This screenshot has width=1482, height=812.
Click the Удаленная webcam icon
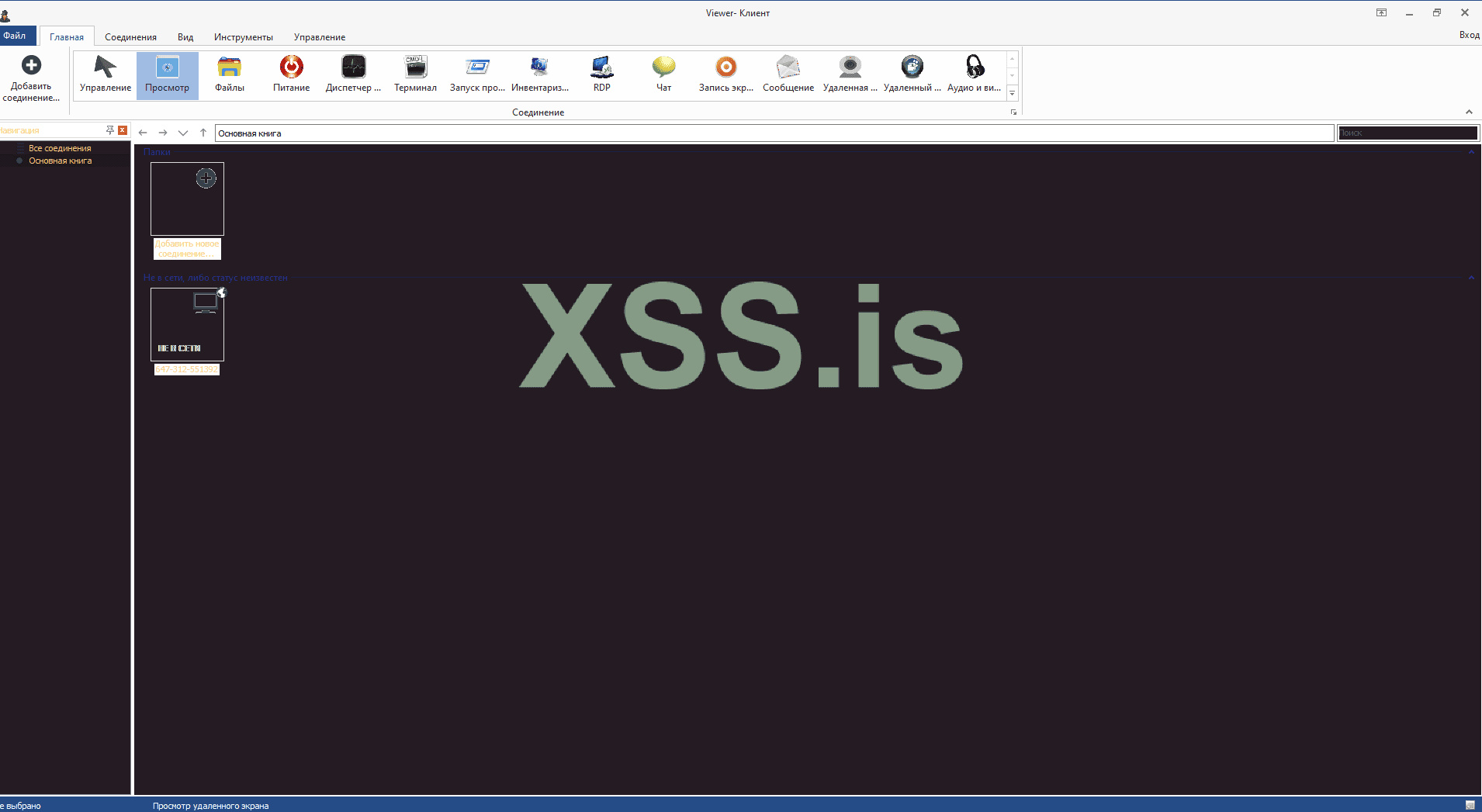pos(850,75)
